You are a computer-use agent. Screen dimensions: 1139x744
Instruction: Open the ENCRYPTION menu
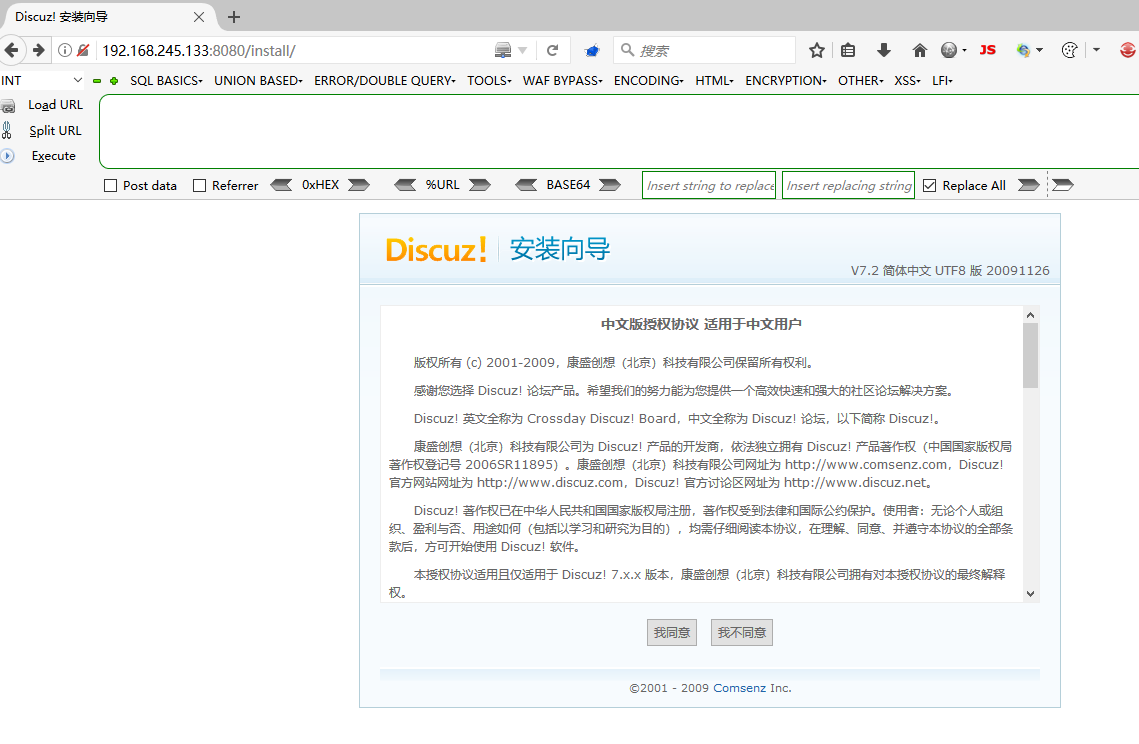tap(786, 81)
